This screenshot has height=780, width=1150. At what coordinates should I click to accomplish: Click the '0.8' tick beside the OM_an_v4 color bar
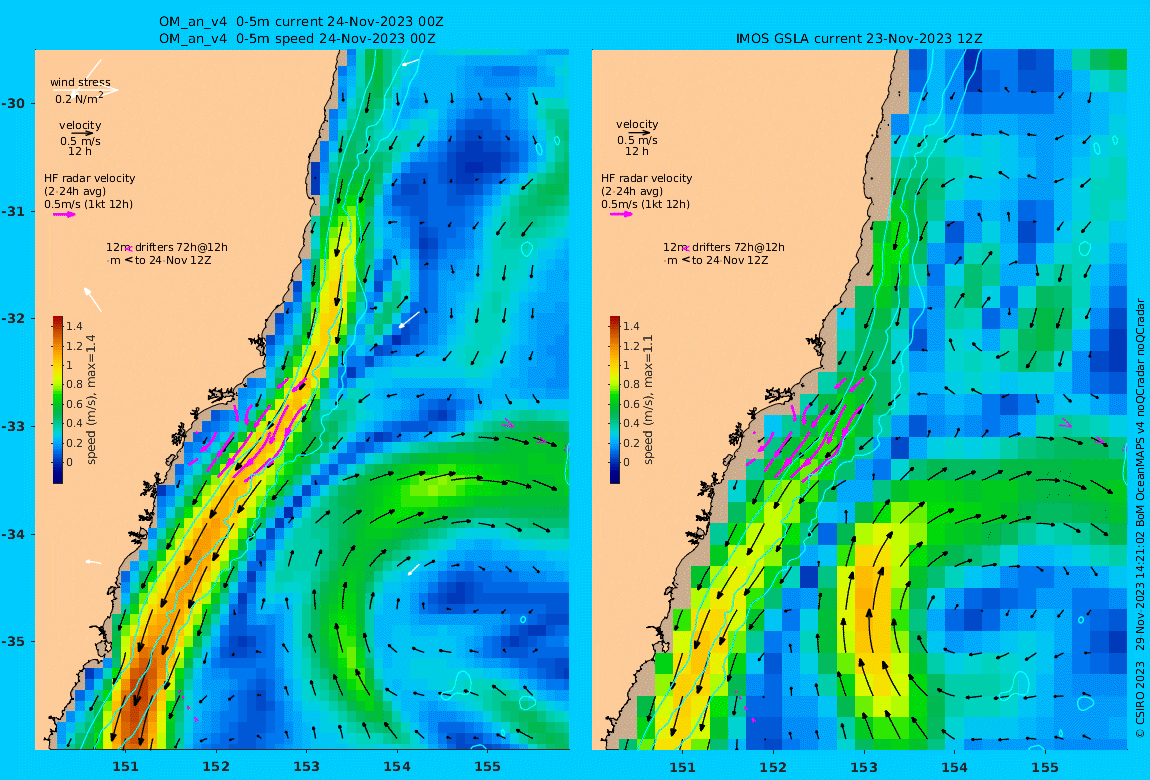tap(75, 384)
